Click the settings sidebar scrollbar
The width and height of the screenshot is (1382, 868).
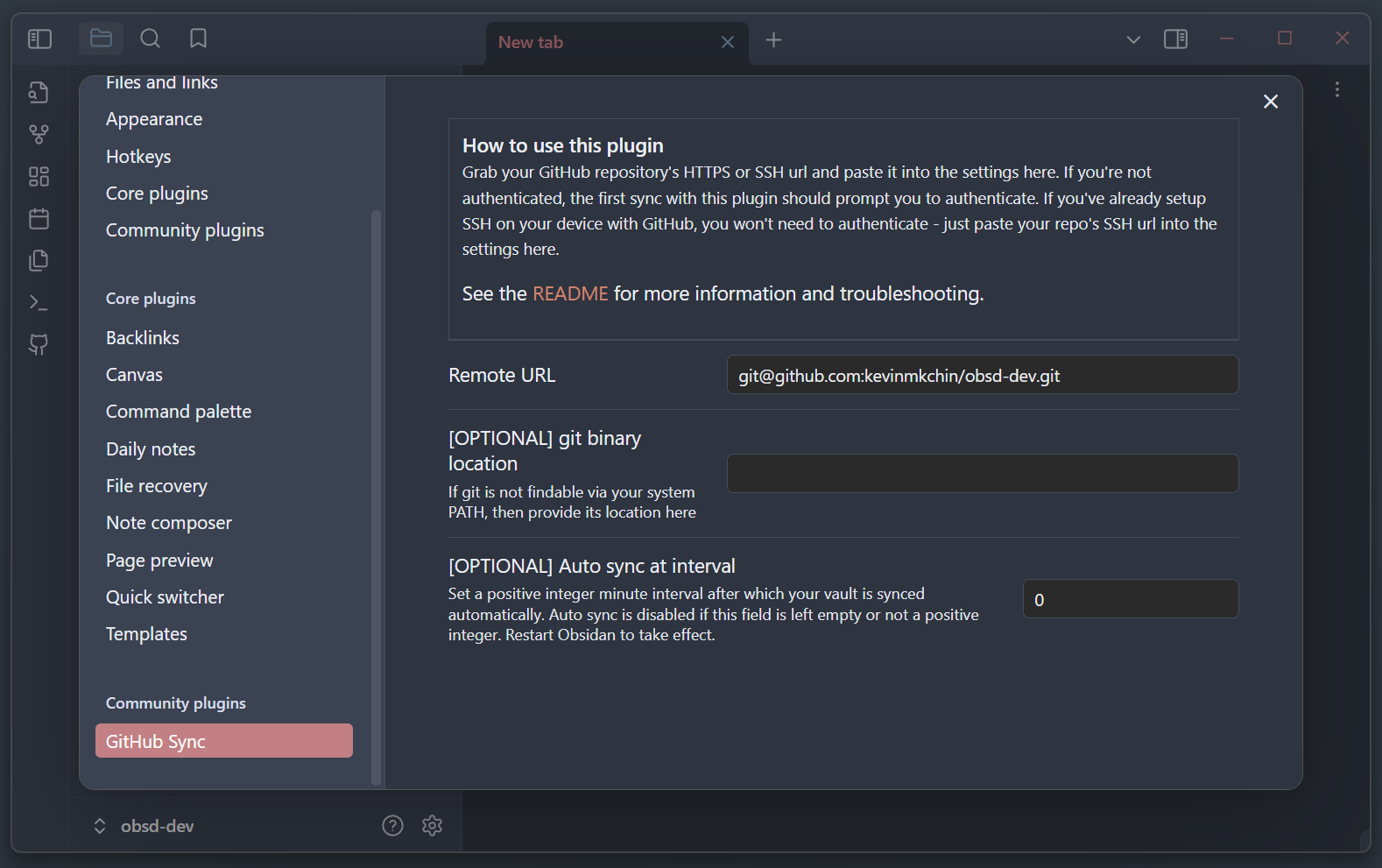coord(377,497)
